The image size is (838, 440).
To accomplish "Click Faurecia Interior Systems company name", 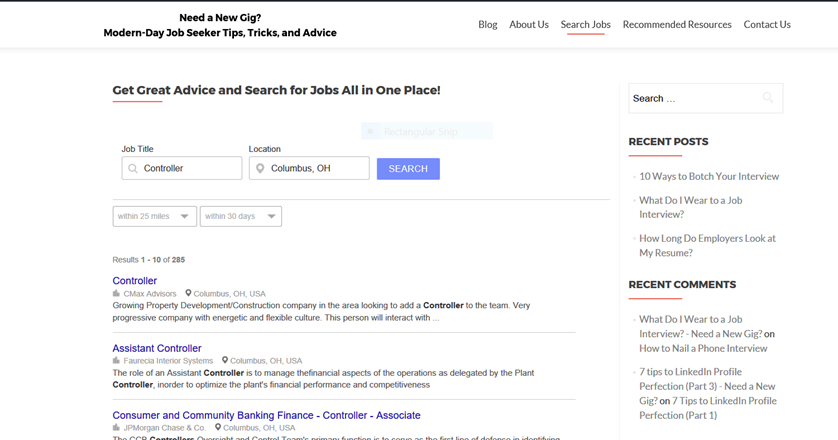I will pos(168,361).
